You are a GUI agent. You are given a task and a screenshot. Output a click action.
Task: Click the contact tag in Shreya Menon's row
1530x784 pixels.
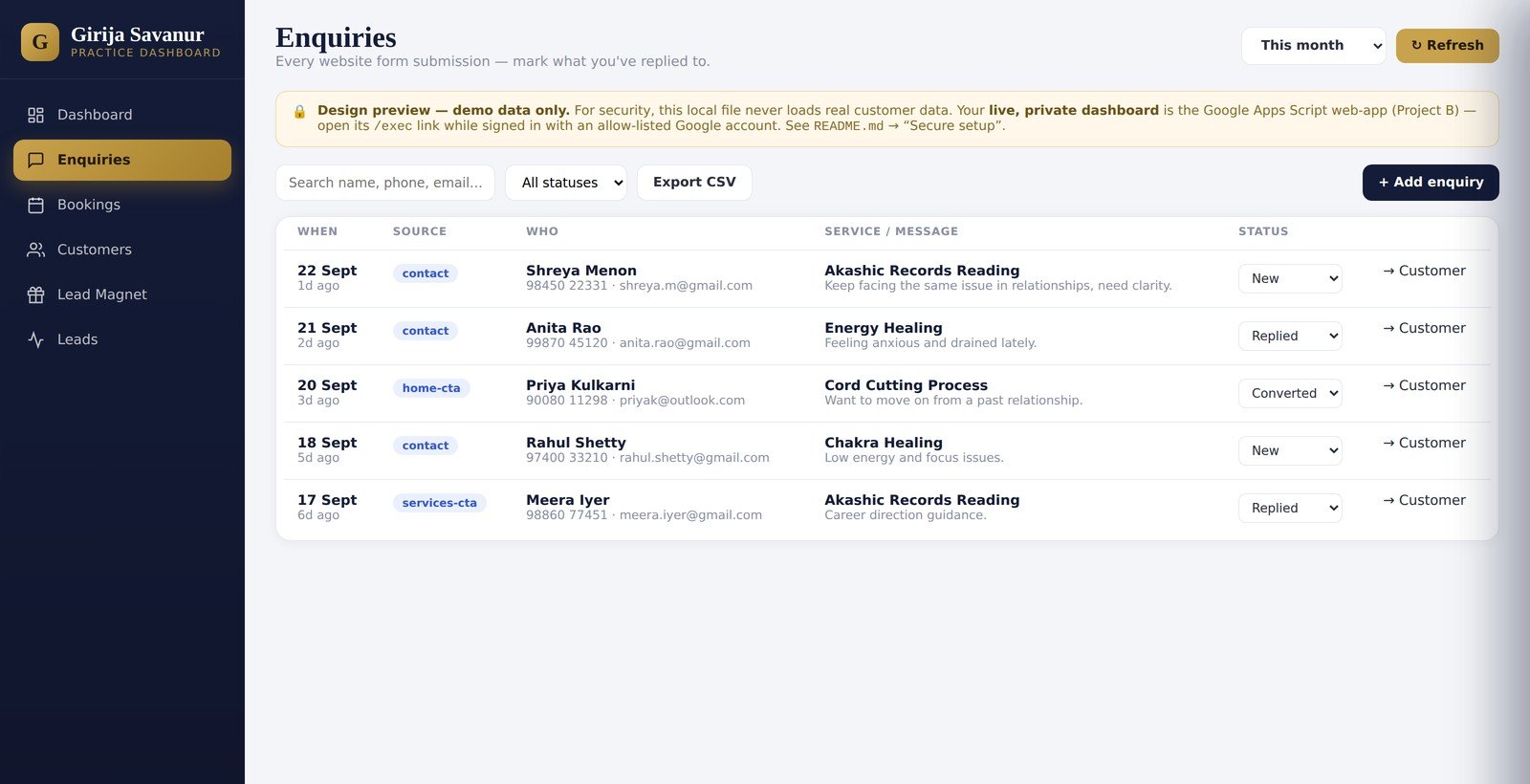pyautogui.click(x=426, y=273)
